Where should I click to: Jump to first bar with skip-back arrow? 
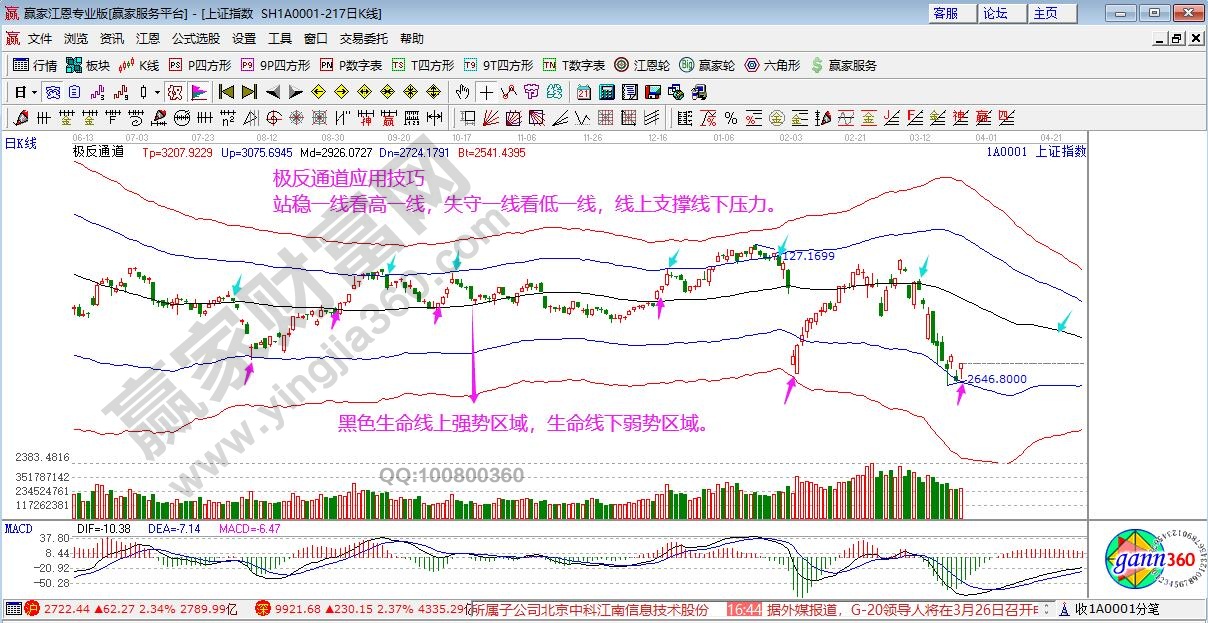click(227, 92)
